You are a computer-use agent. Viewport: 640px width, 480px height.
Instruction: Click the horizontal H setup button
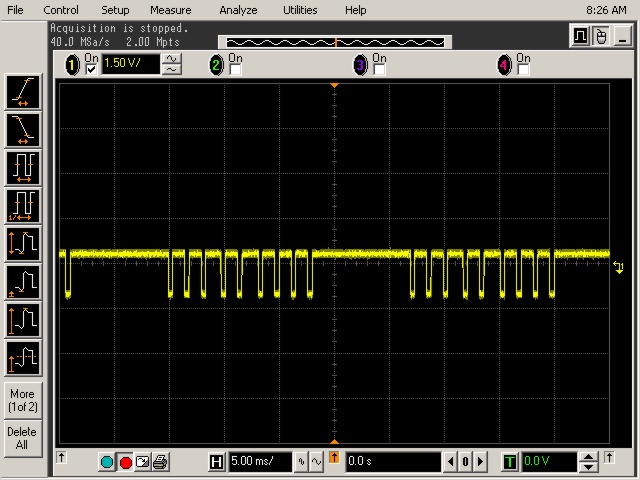(x=216, y=462)
